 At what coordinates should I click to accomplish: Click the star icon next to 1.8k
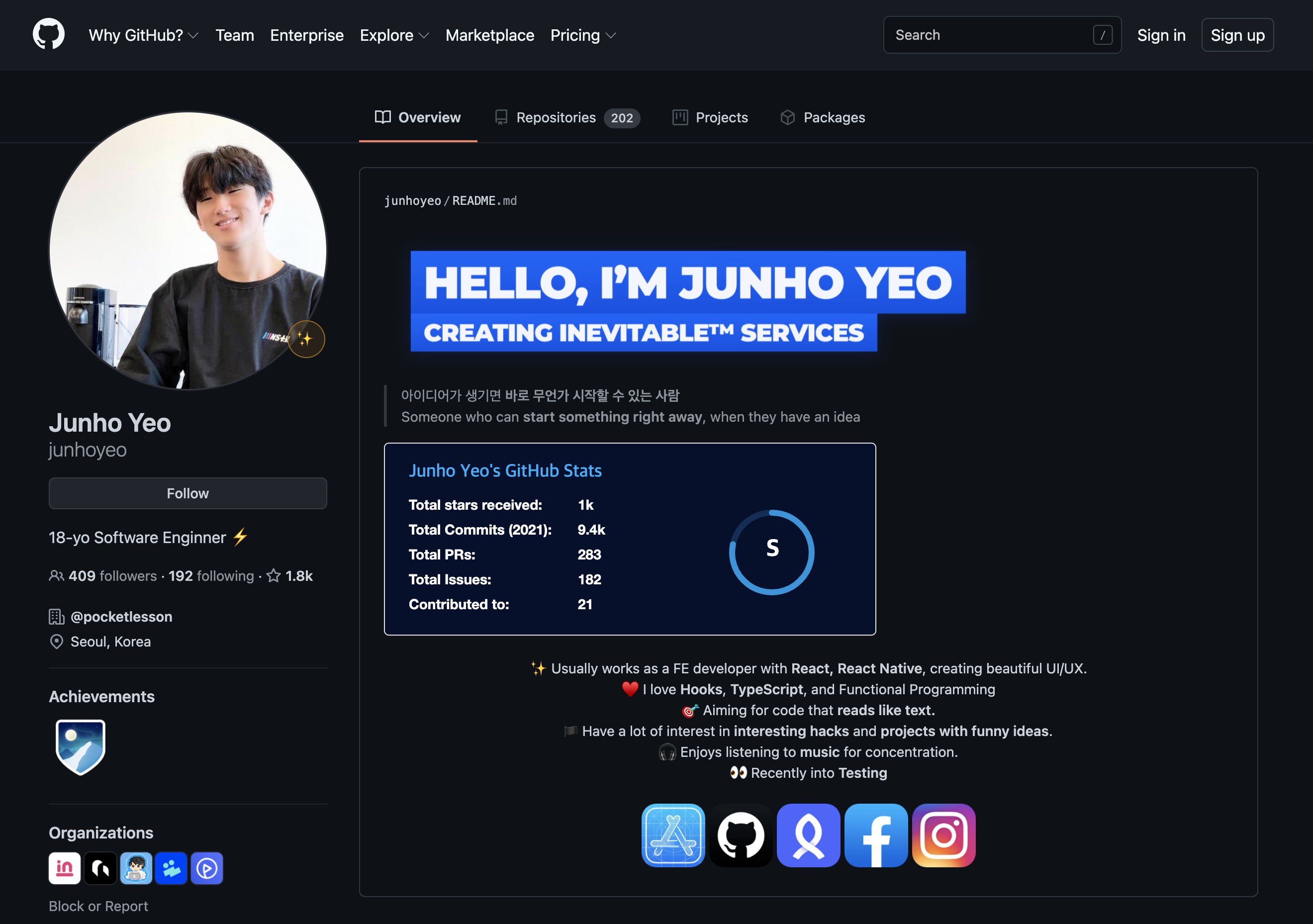[274, 575]
